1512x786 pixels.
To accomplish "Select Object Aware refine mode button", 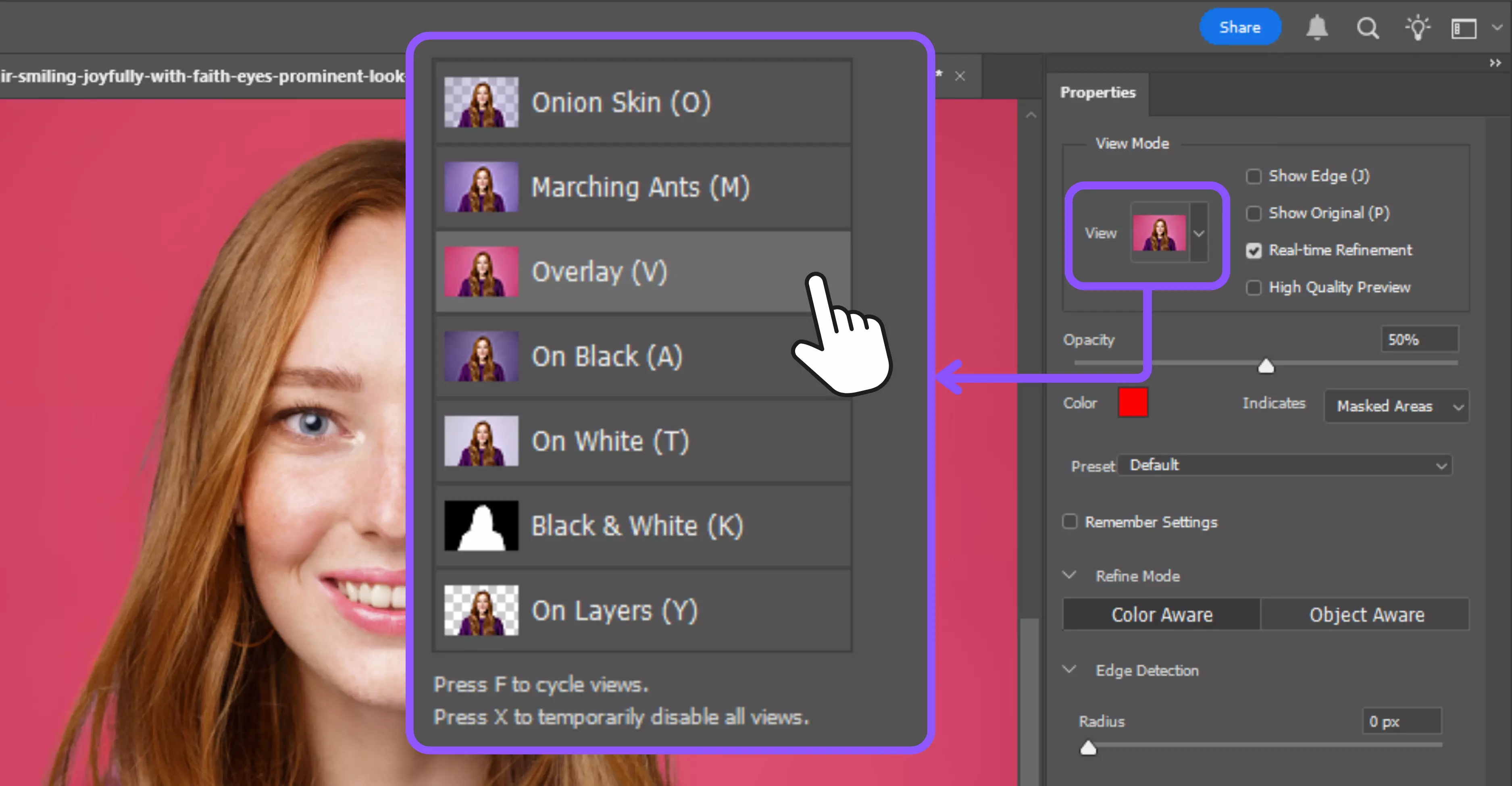I will pyautogui.click(x=1366, y=614).
